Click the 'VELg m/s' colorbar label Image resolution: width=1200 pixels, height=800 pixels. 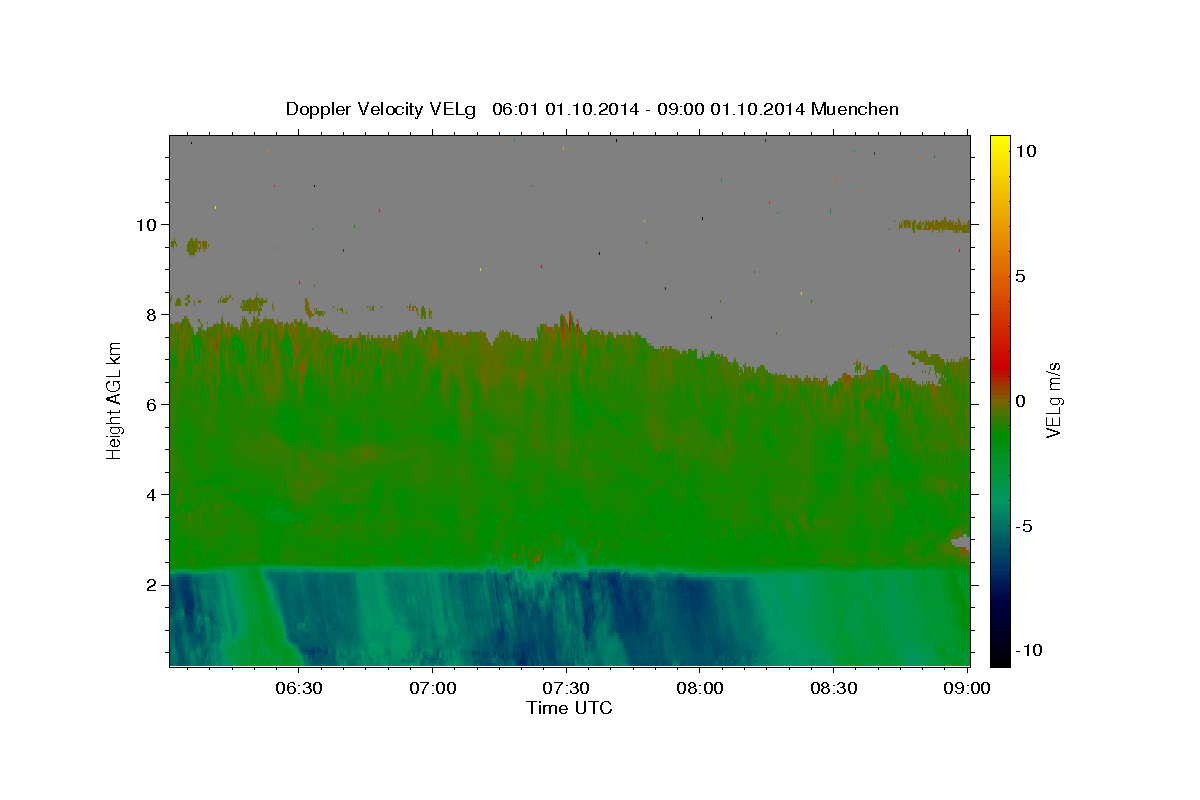click(x=1053, y=400)
